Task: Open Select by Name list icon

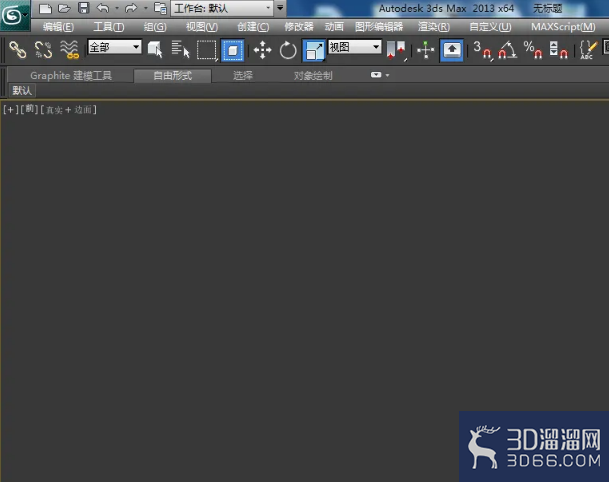Action: tap(181, 50)
